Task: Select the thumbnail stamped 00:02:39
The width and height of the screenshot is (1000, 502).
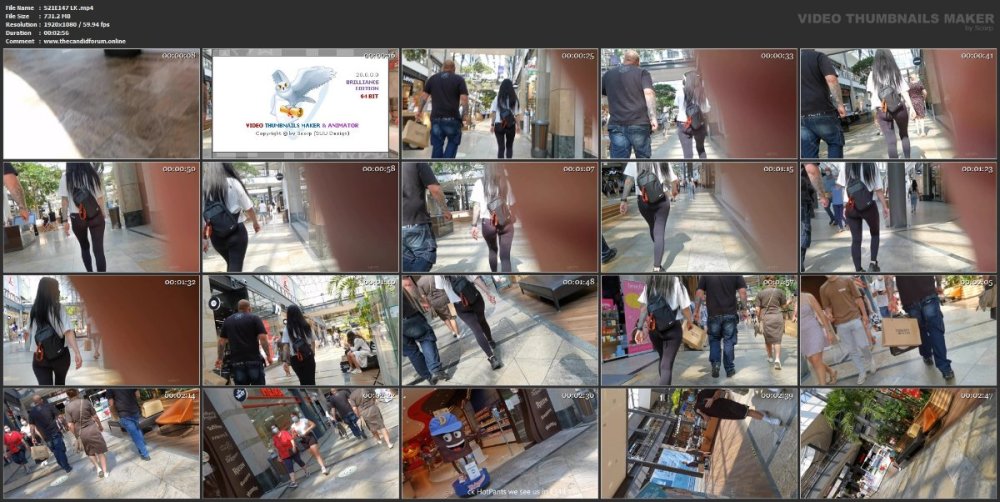Action: (x=699, y=444)
